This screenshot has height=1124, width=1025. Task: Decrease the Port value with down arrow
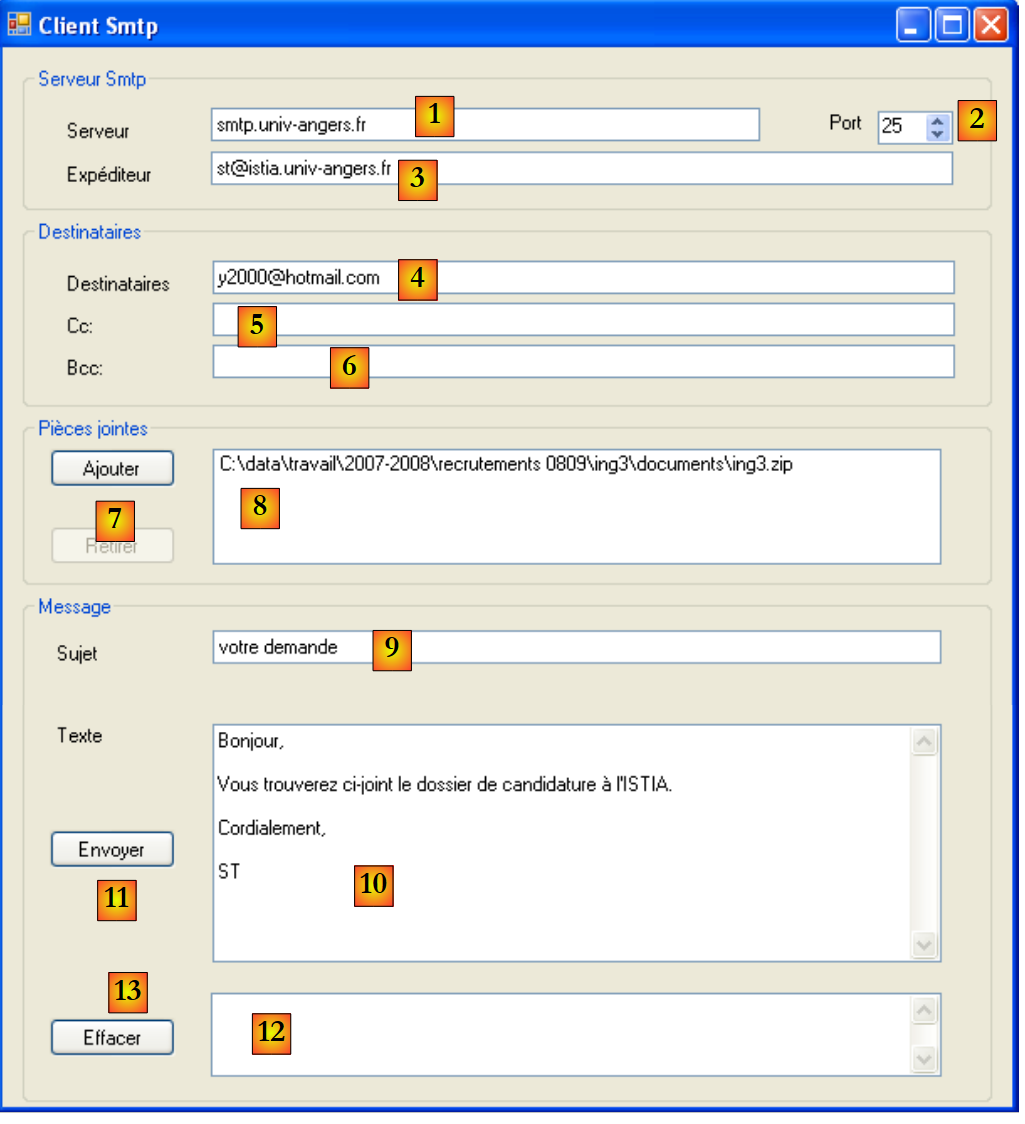pos(937,133)
